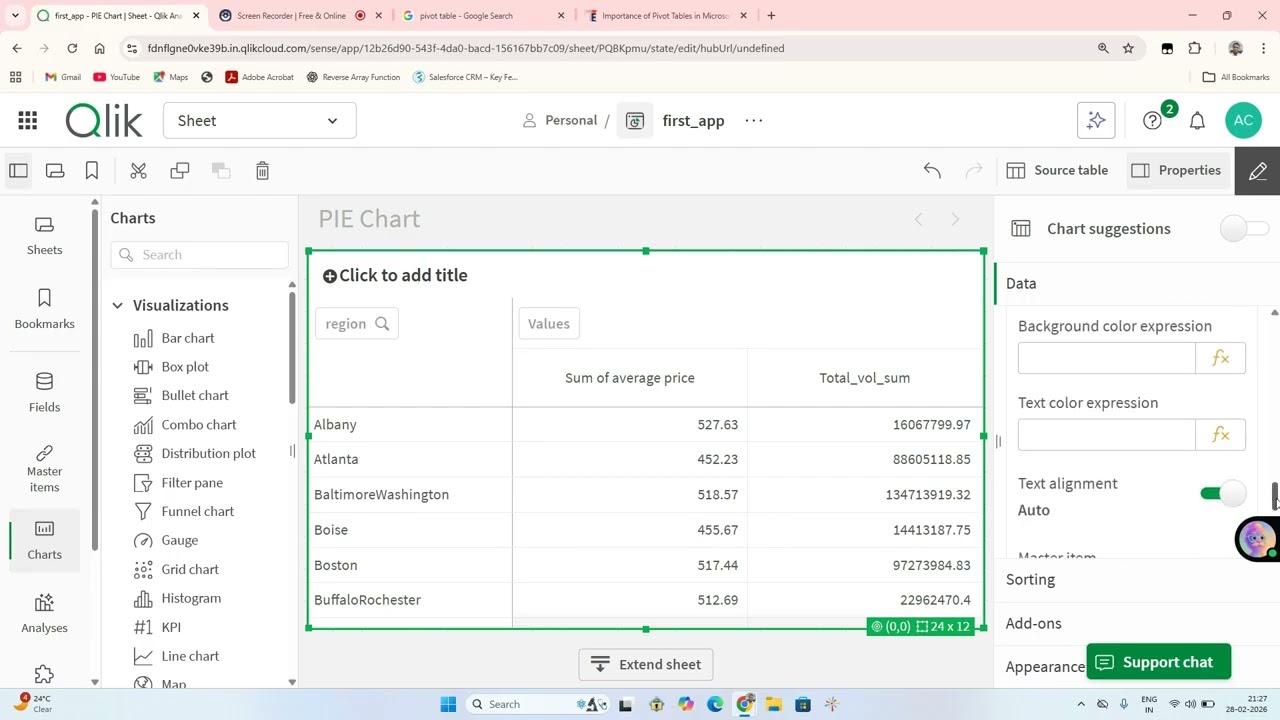Viewport: 1280px width, 720px height.
Task: Click the Text color expression input
Action: coord(1106,435)
